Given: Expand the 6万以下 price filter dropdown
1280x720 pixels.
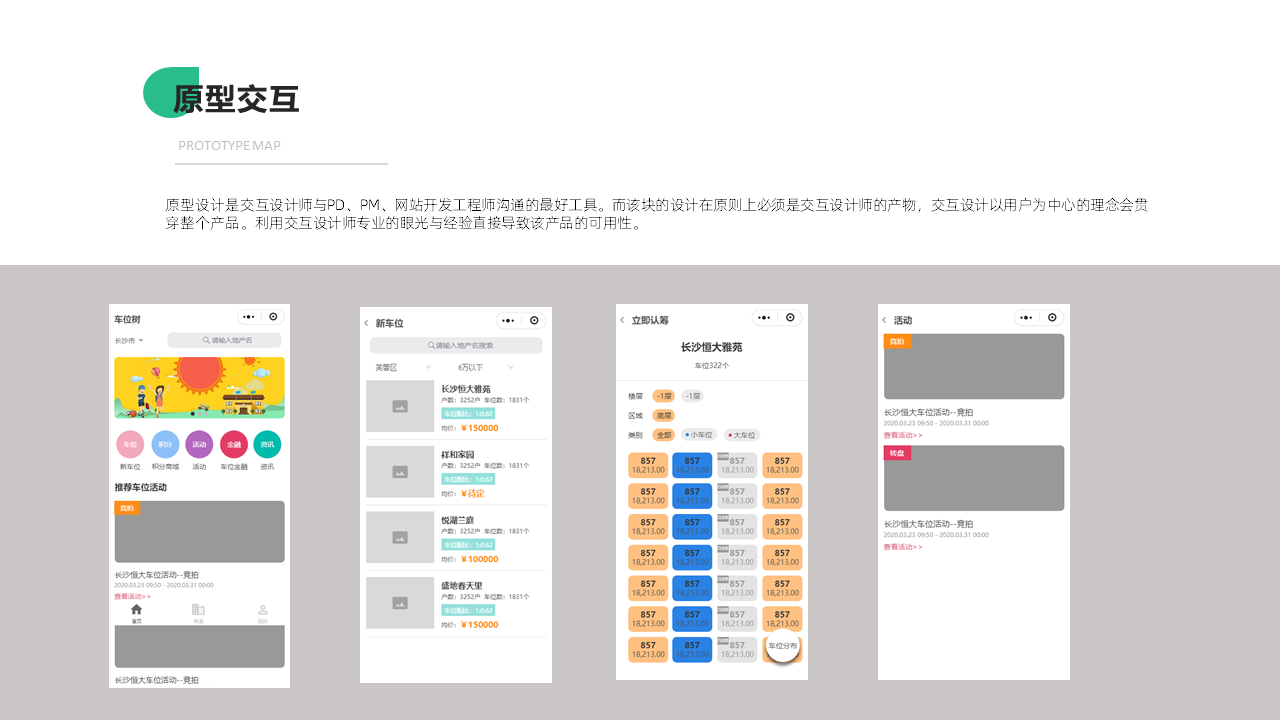Looking at the screenshot, I should [x=485, y=367].
